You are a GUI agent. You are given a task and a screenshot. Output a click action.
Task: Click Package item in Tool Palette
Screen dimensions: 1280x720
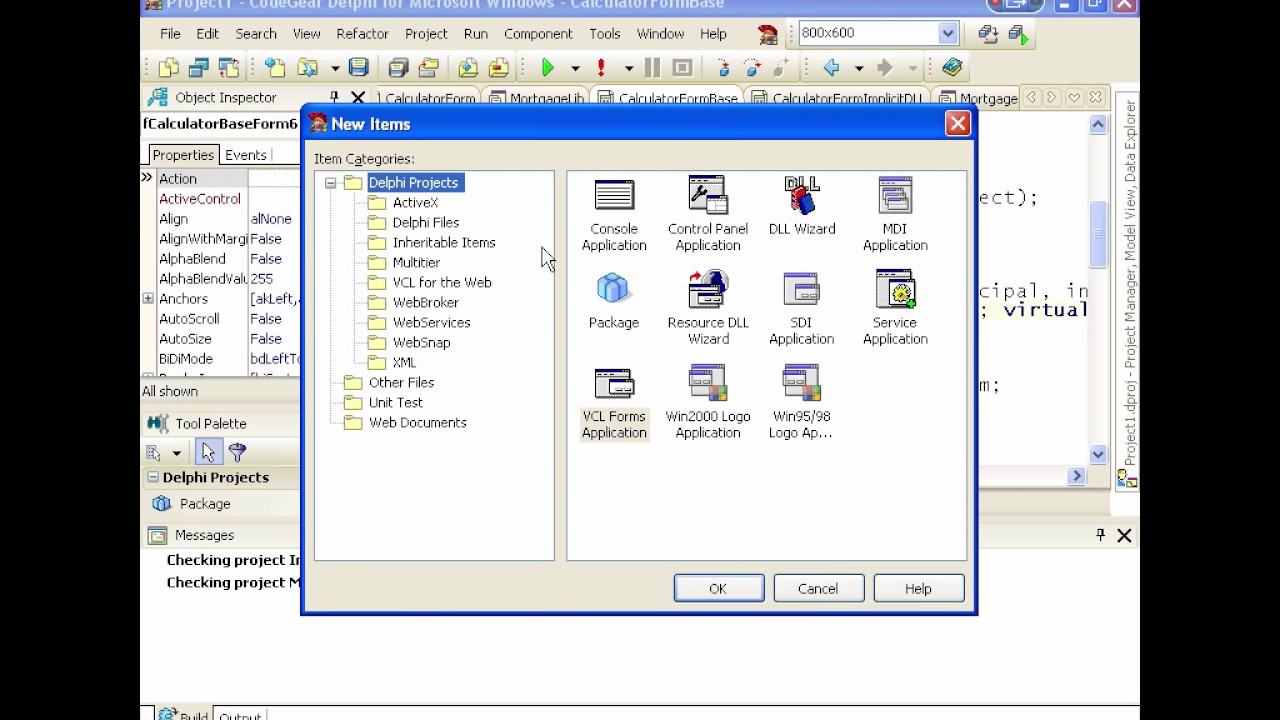click(205, 504)
